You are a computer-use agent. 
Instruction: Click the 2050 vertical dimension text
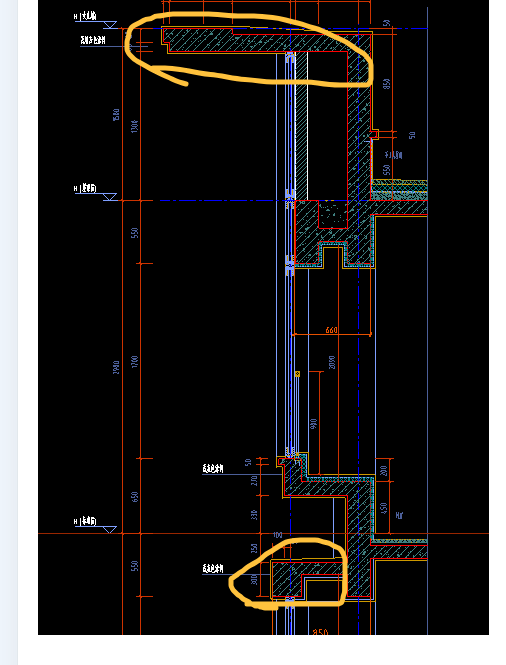(x=332, y=362)
